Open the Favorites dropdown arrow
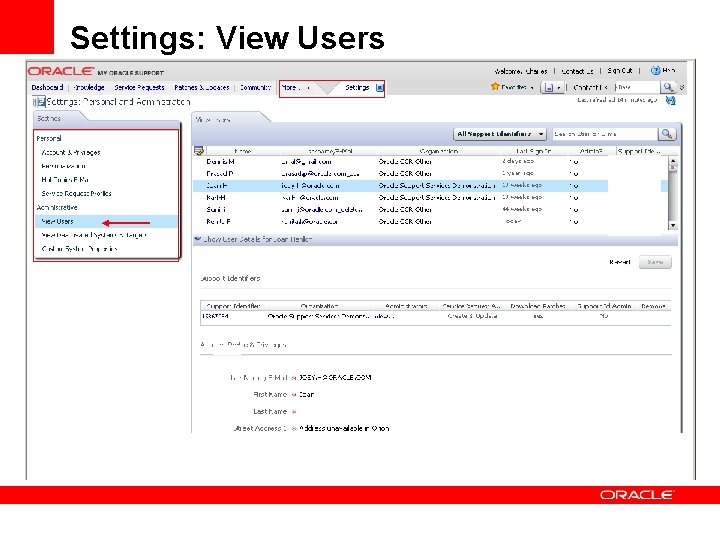This screenshot has height=540, width=720. pos(532,87)
